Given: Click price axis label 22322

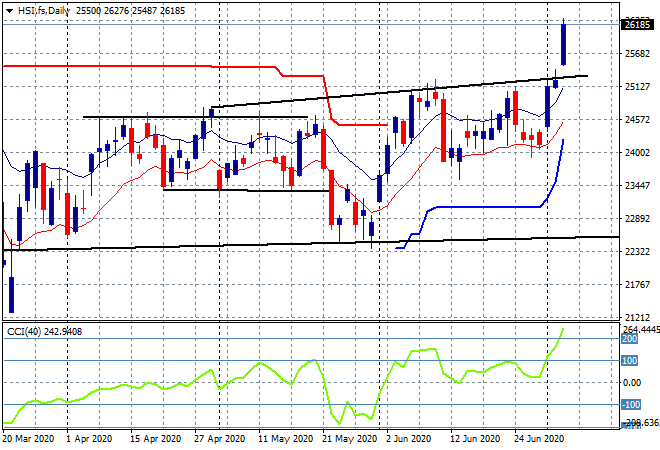Looking at the screenshot, I should point(638,251).
